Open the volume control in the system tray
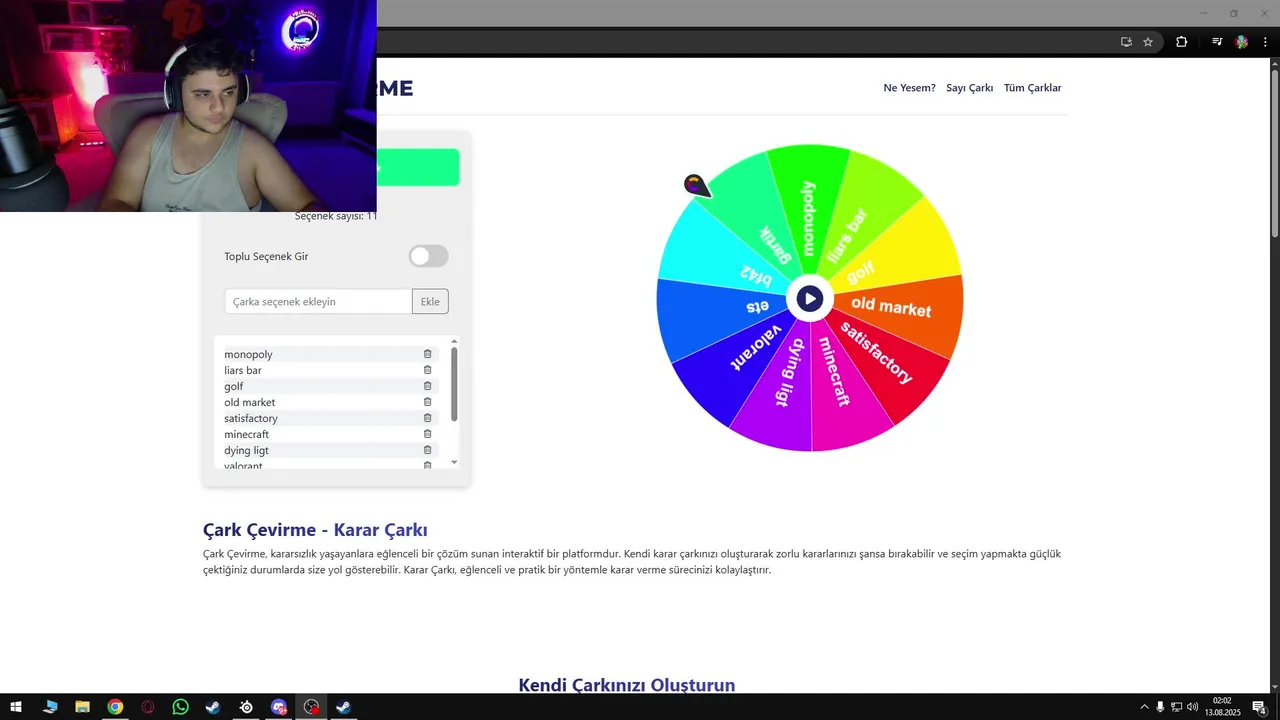 pyautogui.click(x=1192, y=707)
